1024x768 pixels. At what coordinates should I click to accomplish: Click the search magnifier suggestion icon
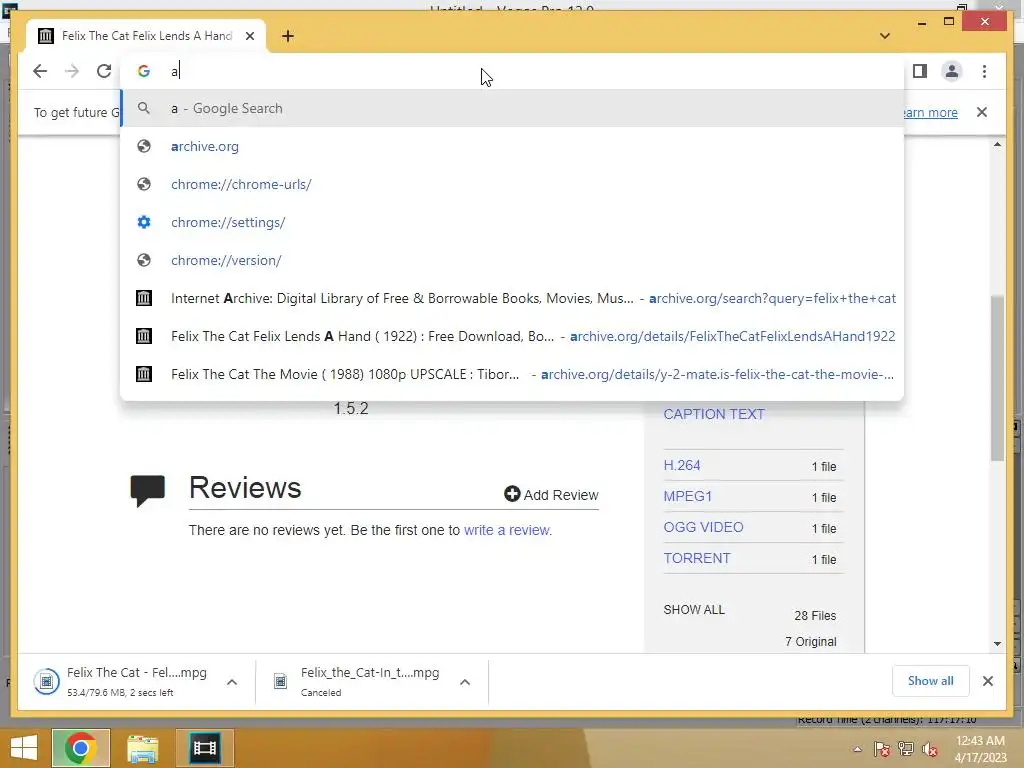144,108
